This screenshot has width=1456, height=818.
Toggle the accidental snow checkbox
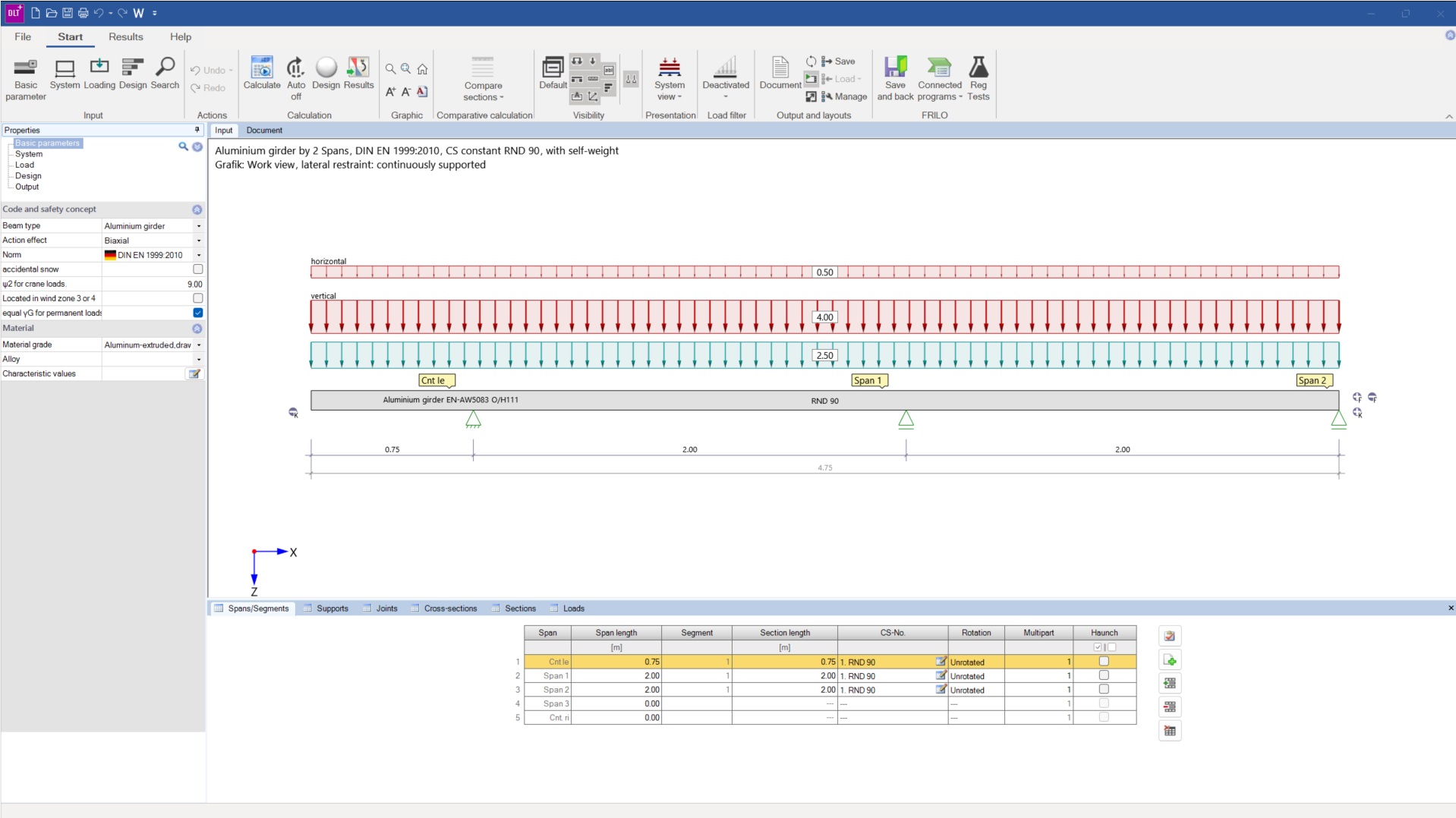[197, 269]
